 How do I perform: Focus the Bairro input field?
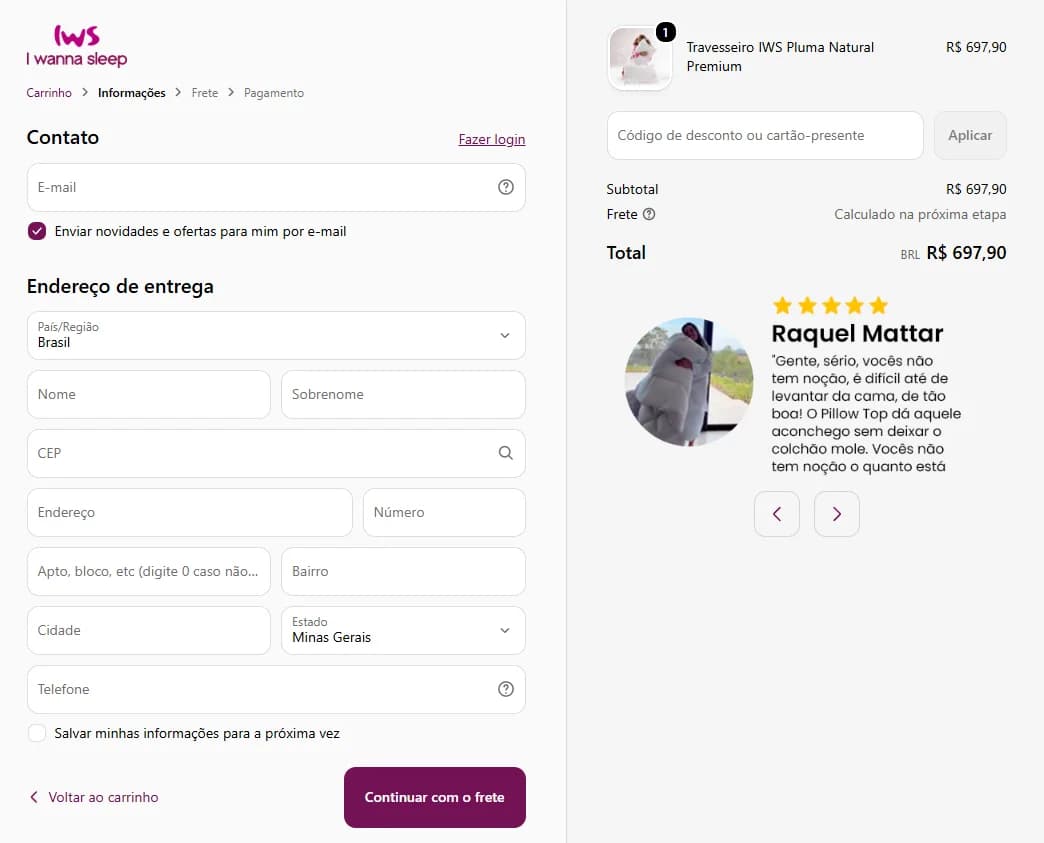click(x=403, y=571)
